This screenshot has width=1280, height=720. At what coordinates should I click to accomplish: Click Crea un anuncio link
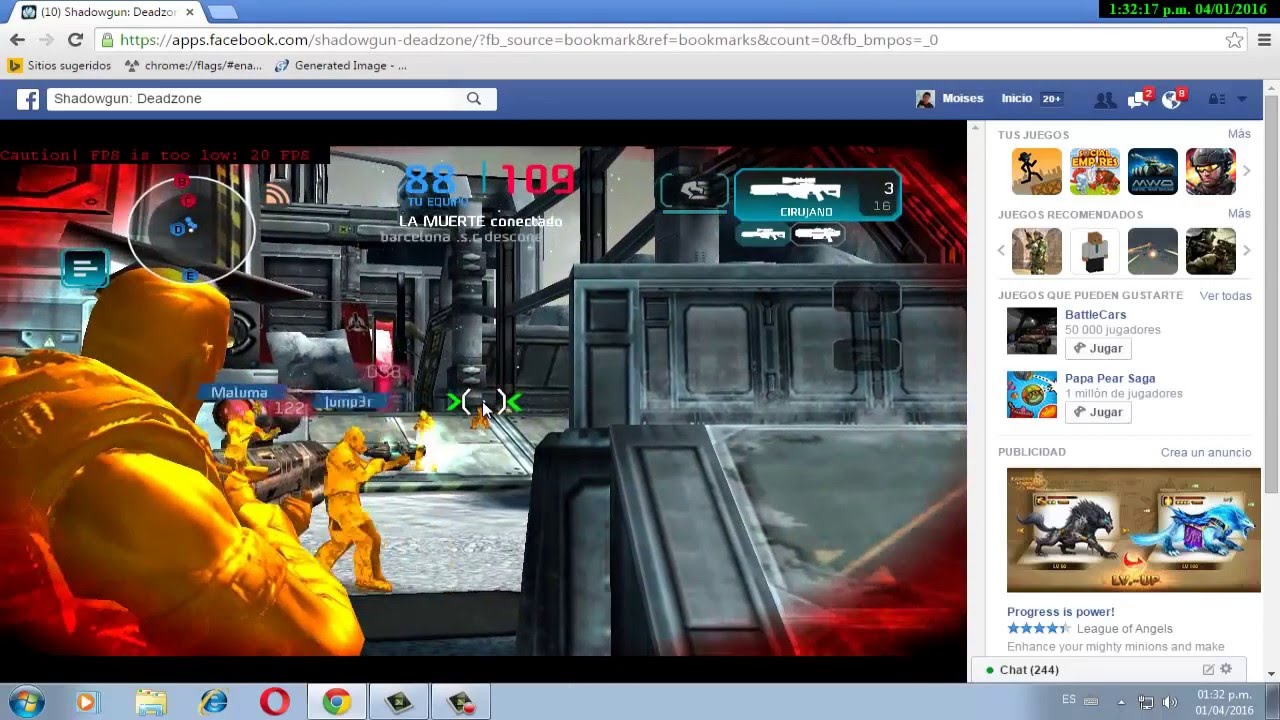click(1206, 452)
